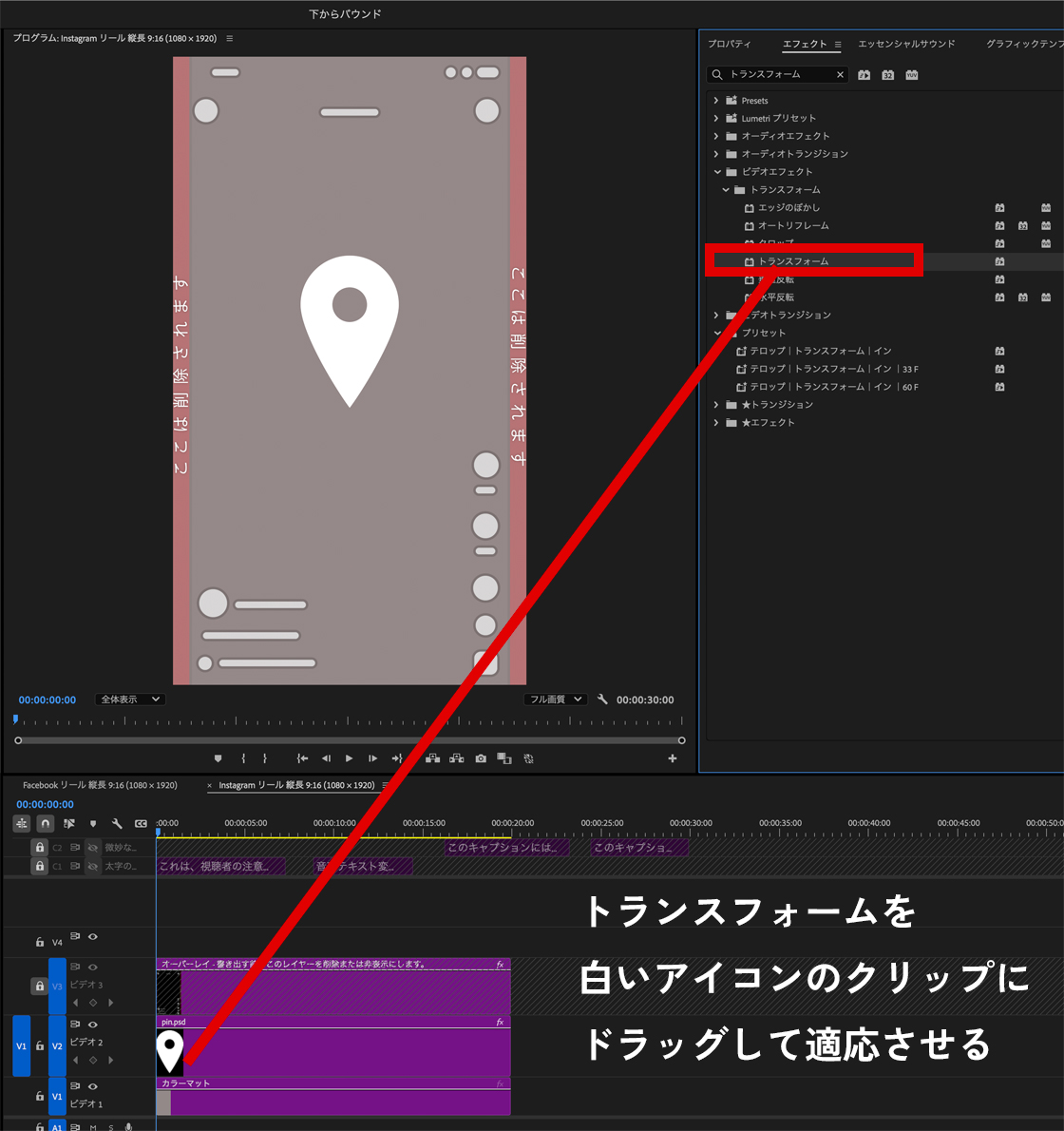The image size is (1064, 1131).
Task: Clear the effects search field
Action: click(x=840, y=75)
